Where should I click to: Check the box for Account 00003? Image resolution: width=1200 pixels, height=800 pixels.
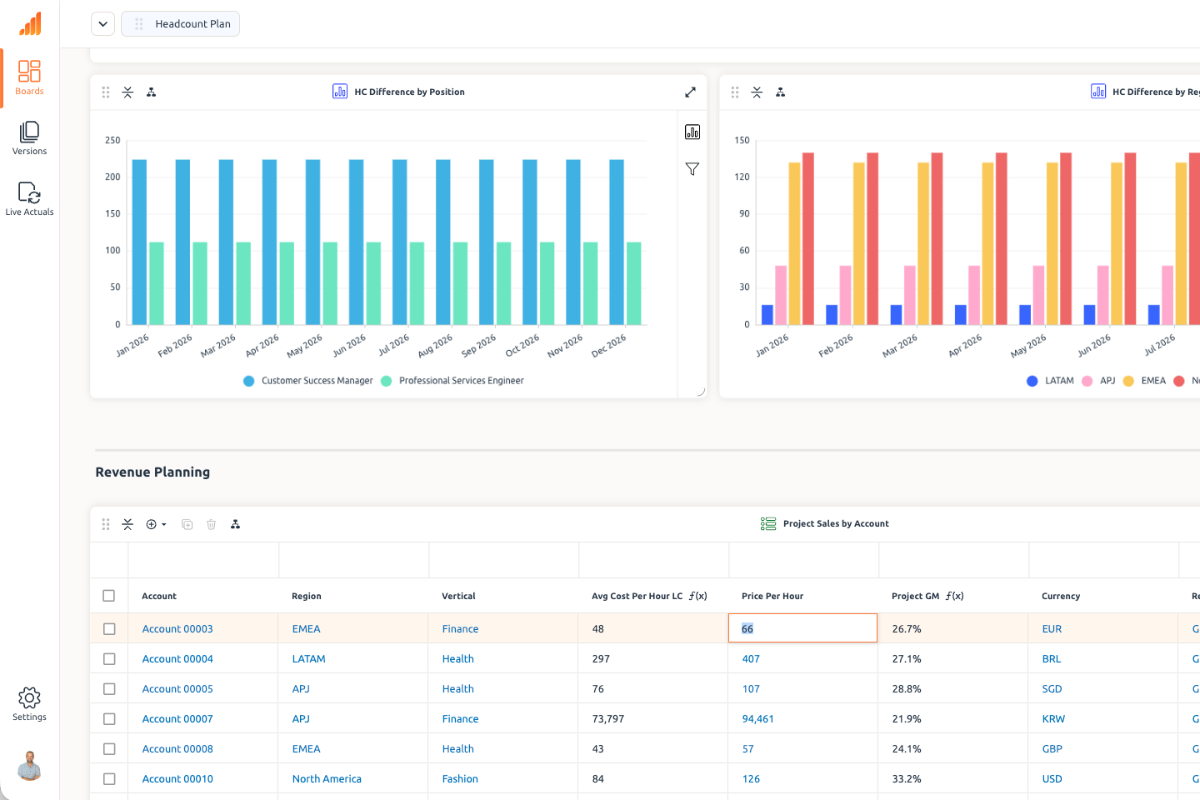pos(109,629)
